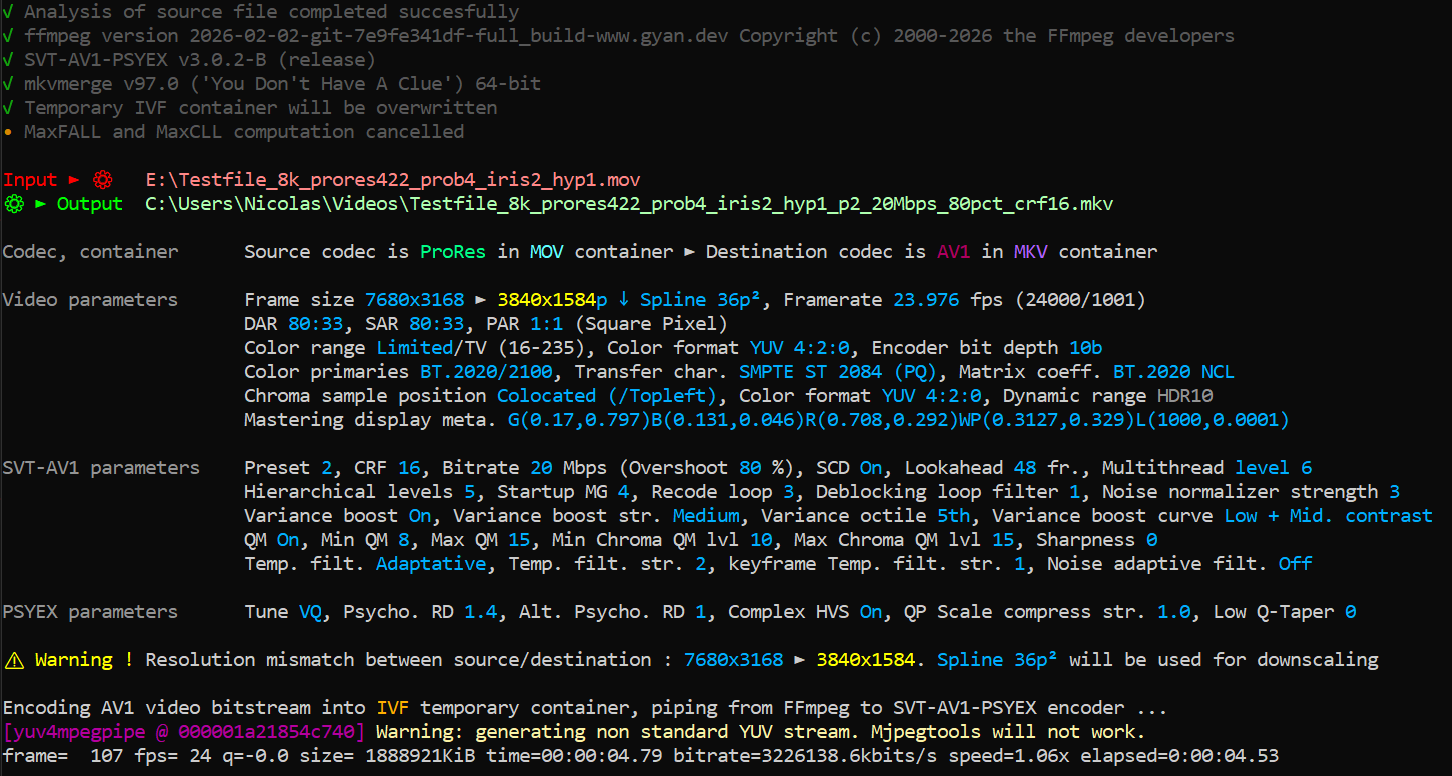This screenshot has width=1452, height=776.
Task: Click the output .mkv file path
Action: (628, 204)
